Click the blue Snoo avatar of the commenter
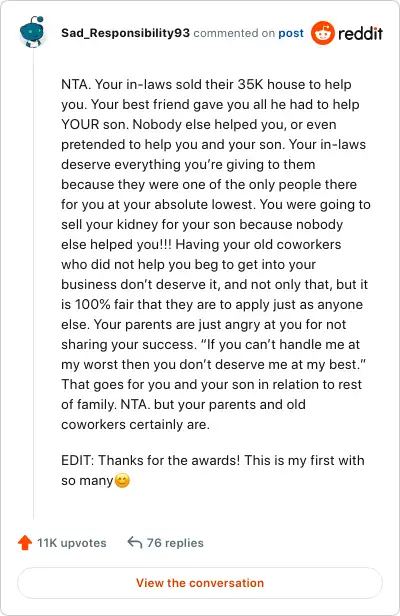 click(32, 32)
